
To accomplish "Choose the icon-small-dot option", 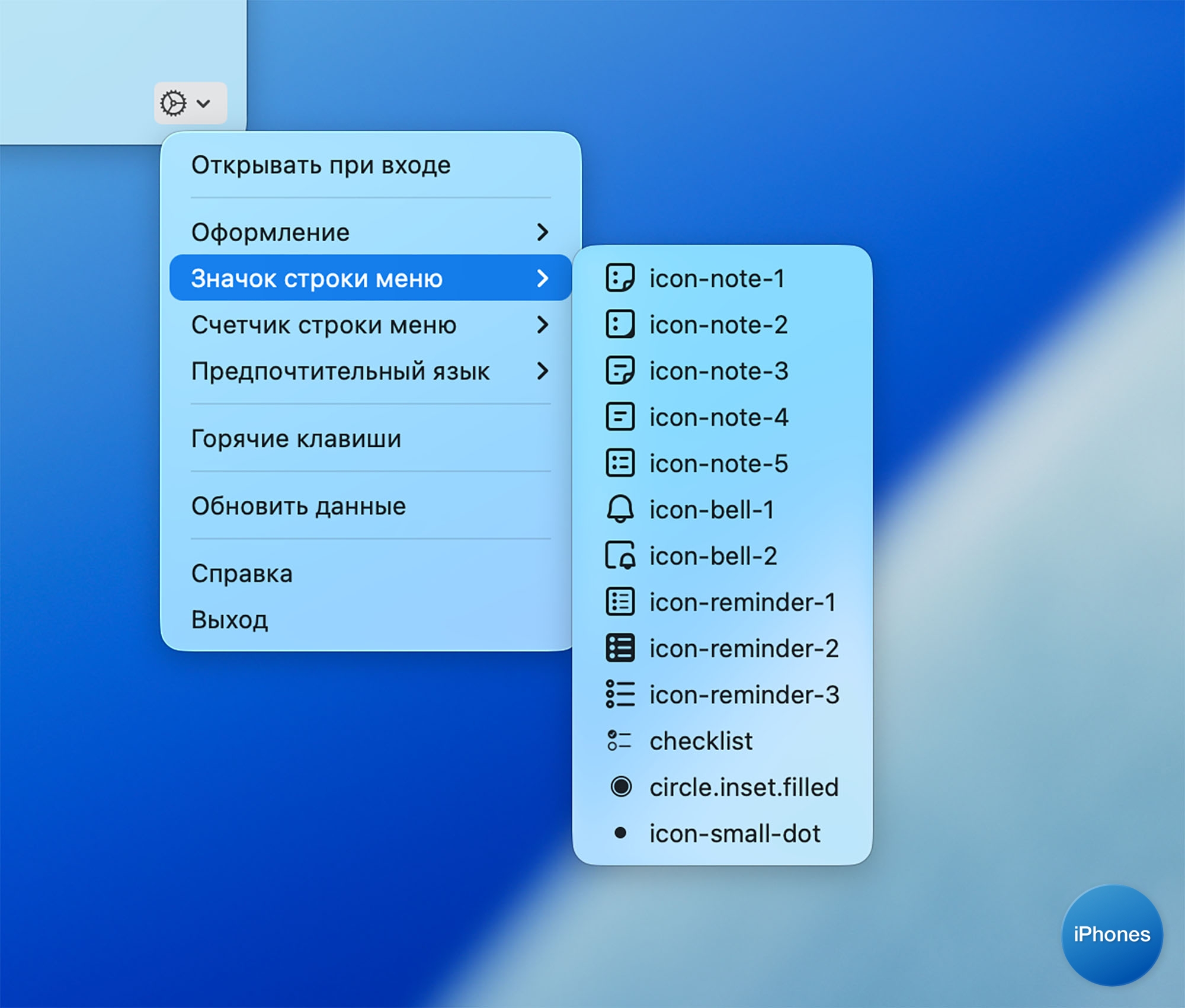I will pyautogui.click(x=734, y=833).
